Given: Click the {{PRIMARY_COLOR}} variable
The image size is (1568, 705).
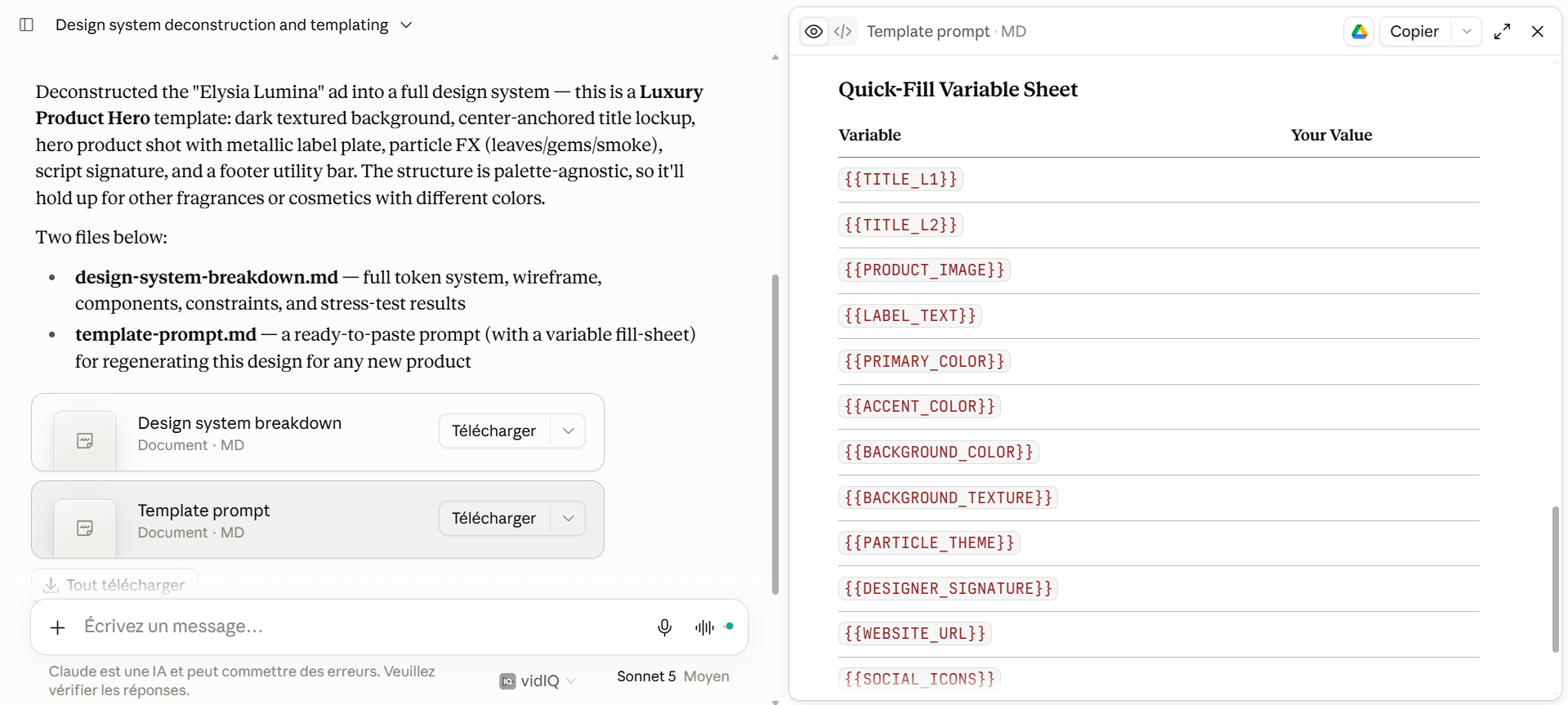Looking at the screenshot, I should point(924,361).
